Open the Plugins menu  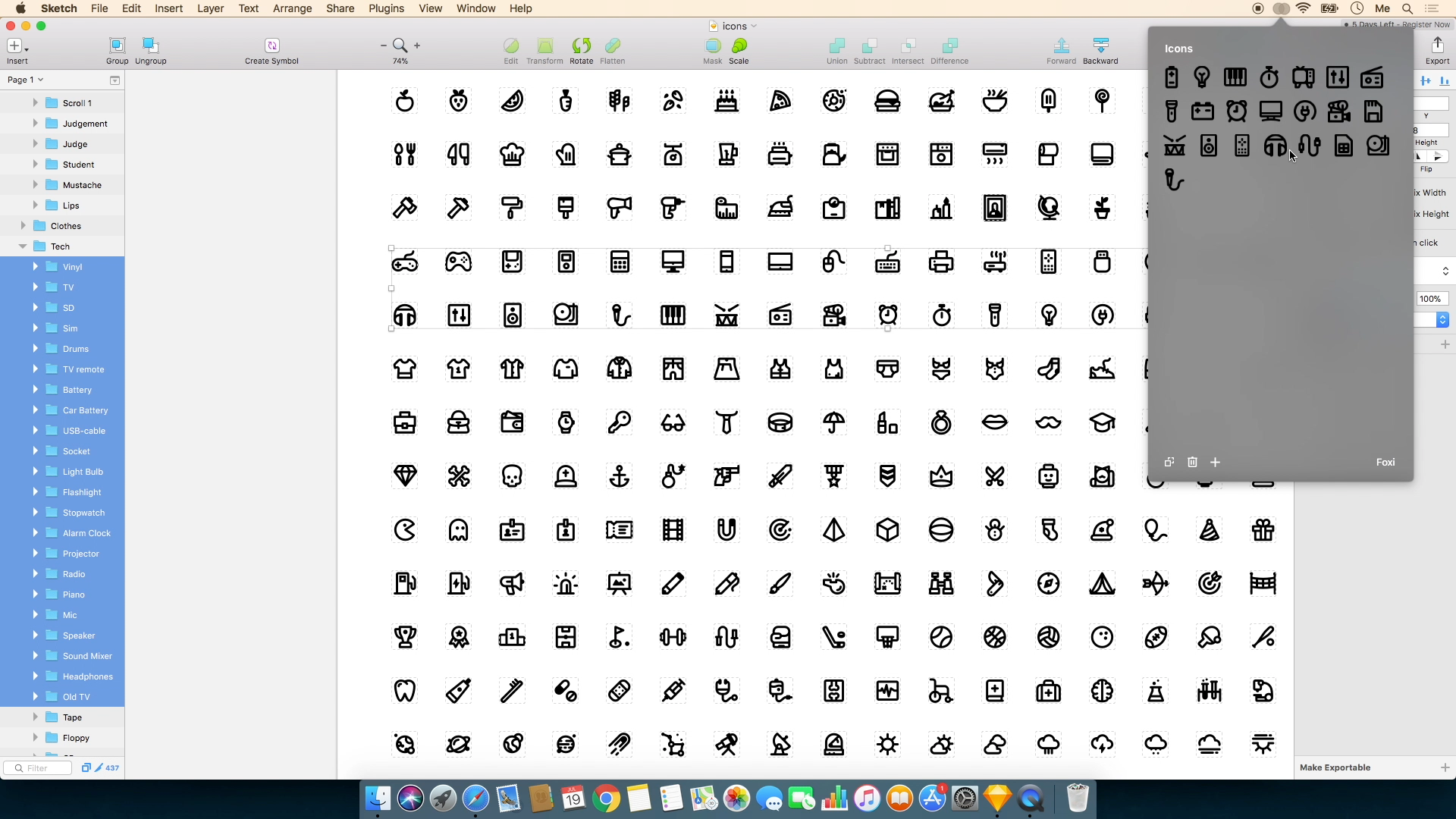[386, 8]
